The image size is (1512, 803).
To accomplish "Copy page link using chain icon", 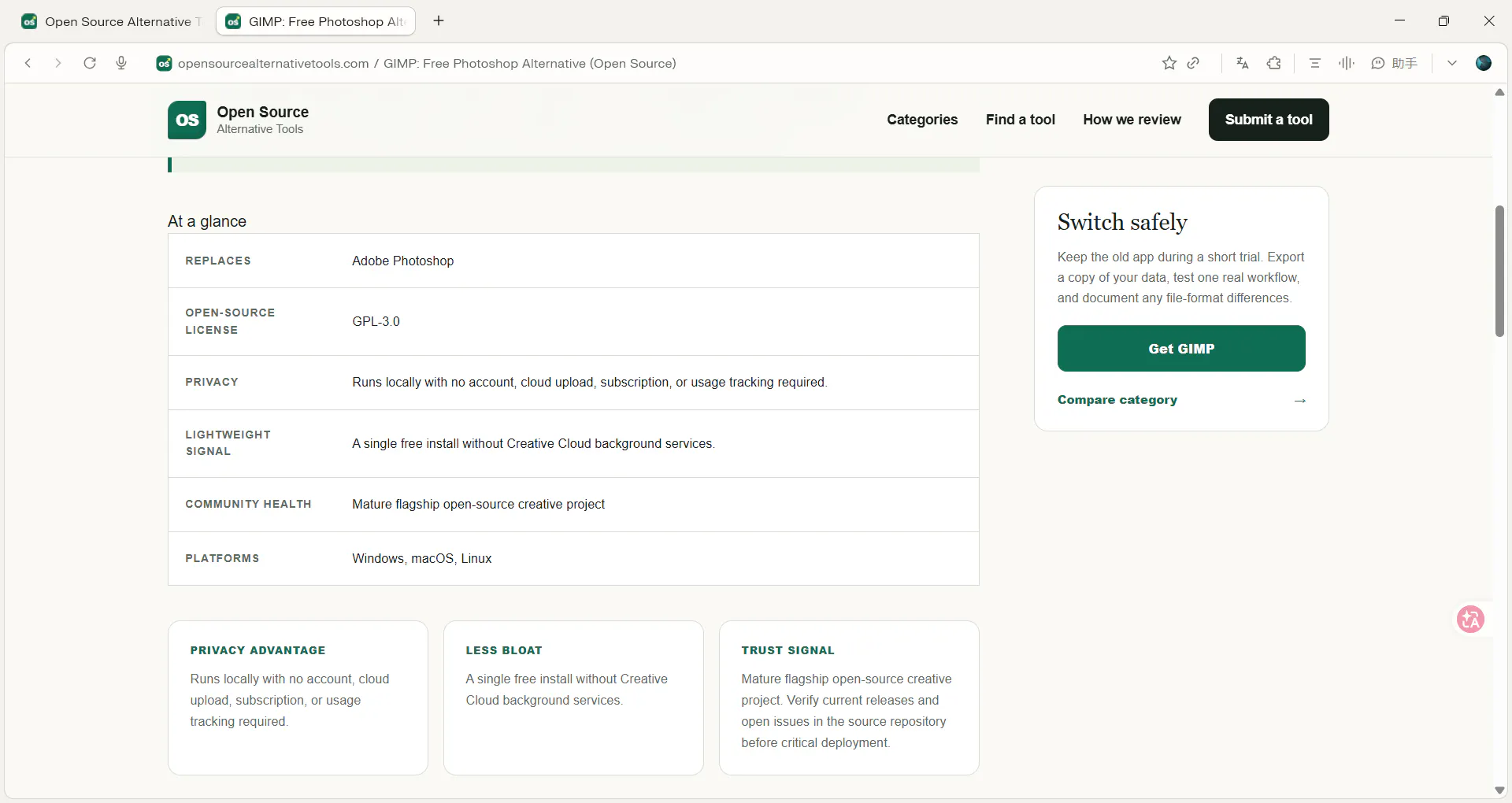I will [x=1194, y=63].
